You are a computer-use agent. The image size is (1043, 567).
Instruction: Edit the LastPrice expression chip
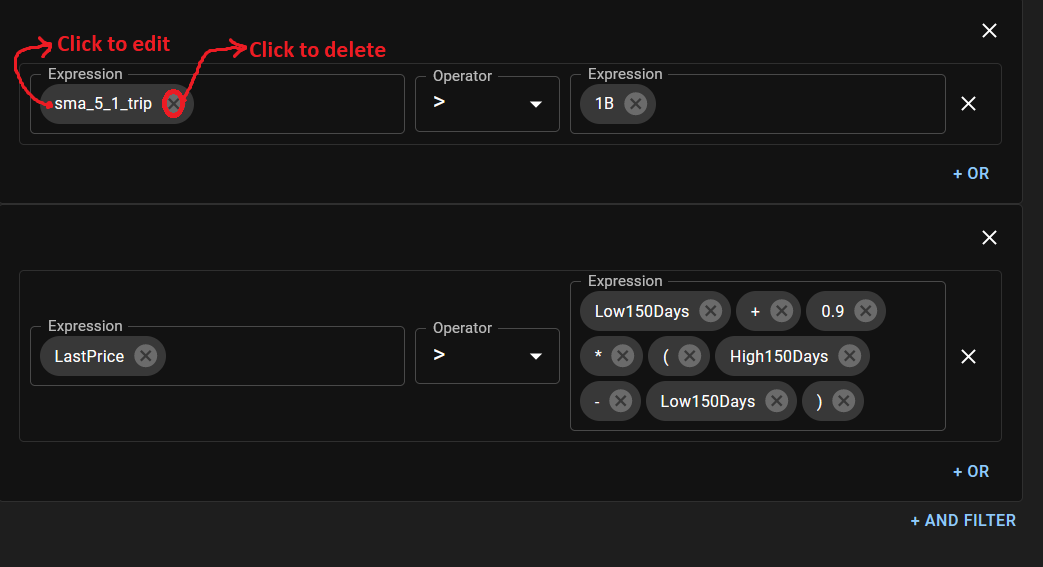(x=89, y=356)
